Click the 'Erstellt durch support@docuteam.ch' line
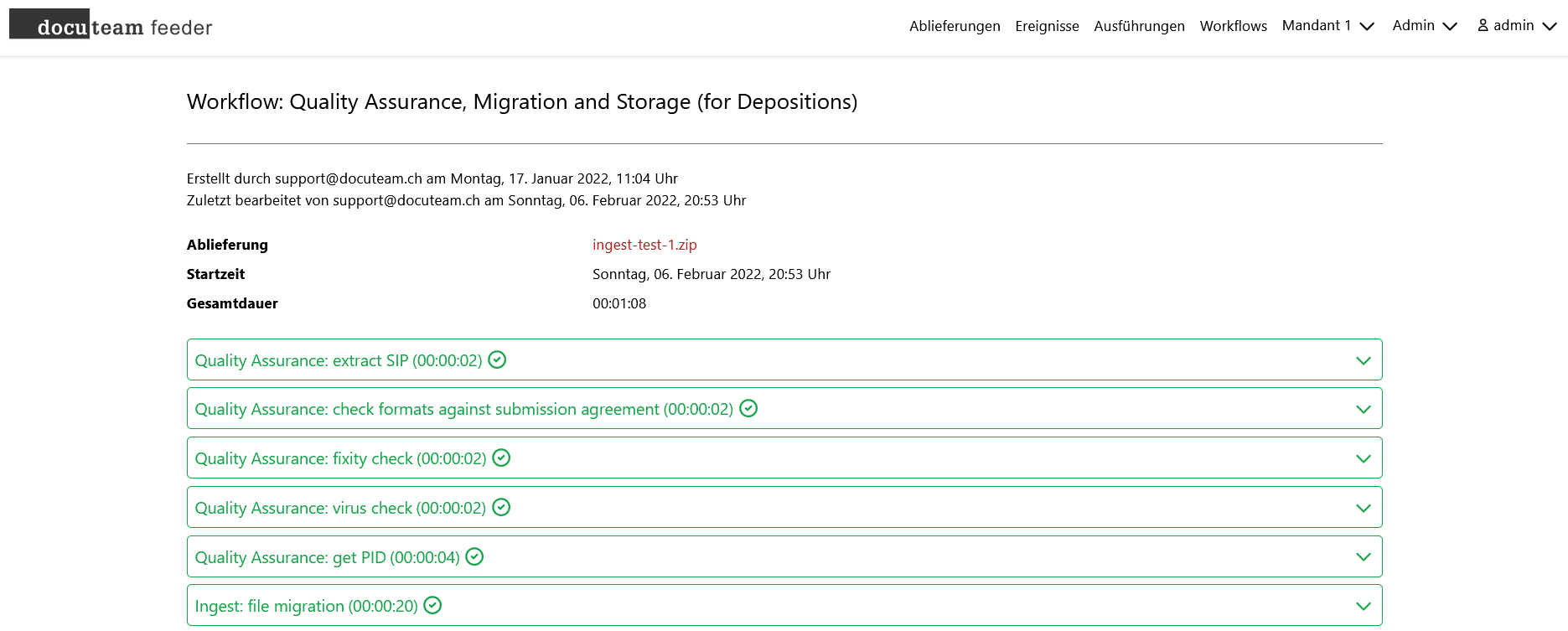 pyautogui.click(x=432, y=178)
